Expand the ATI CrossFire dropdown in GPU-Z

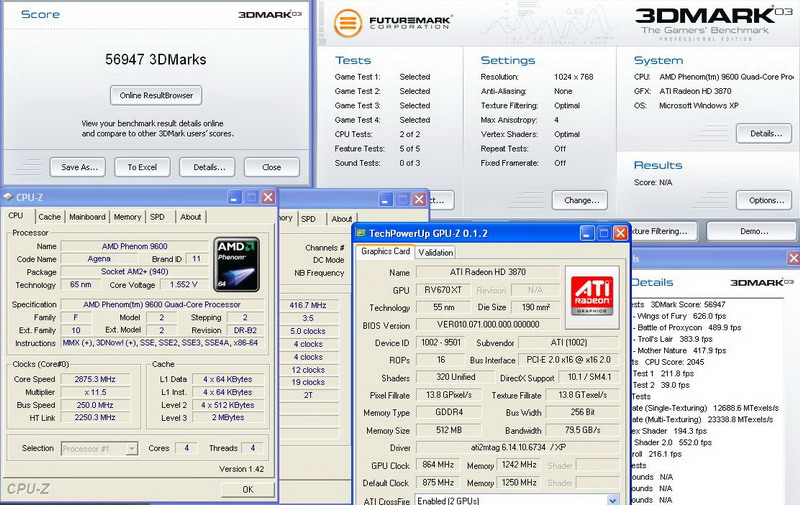[613, 500]
